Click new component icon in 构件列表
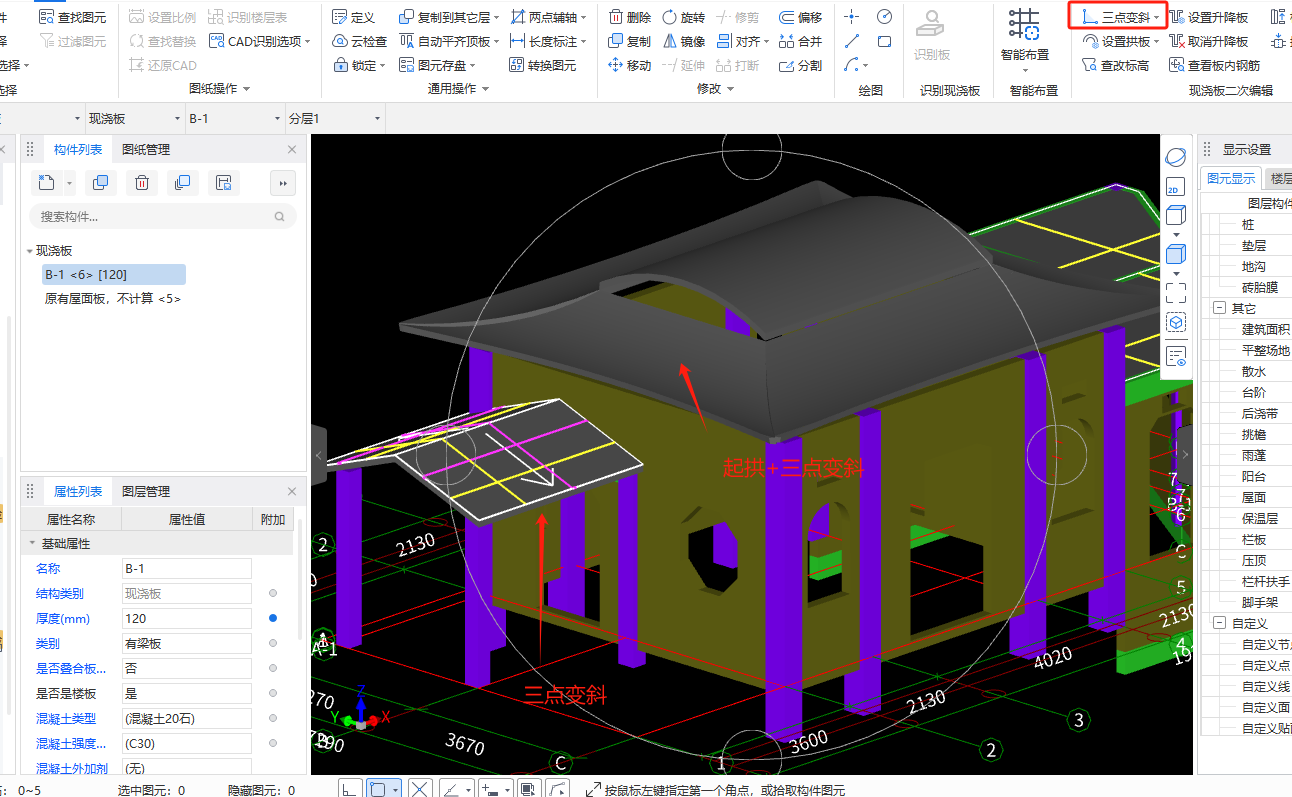The image size is (1292, 797). [x=46, y=183]
